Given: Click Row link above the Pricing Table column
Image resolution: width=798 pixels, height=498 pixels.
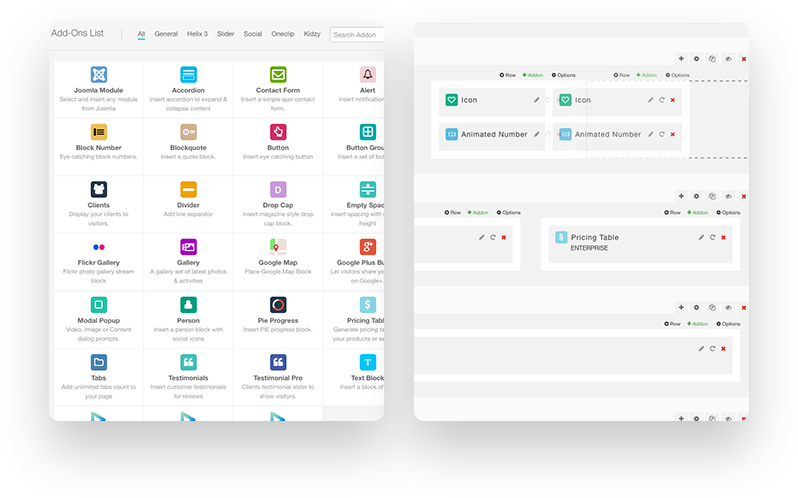Looking at the screenshot, I should [x=672, y=213].
